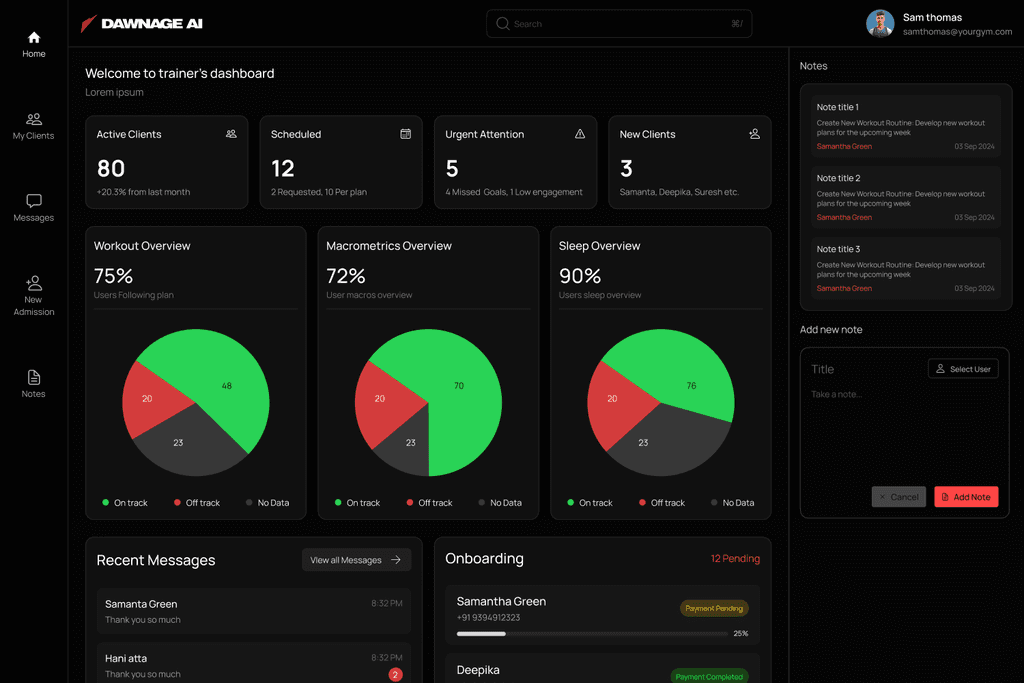Click the 72% Macrometrics Overview value

(x=346, y=276)
